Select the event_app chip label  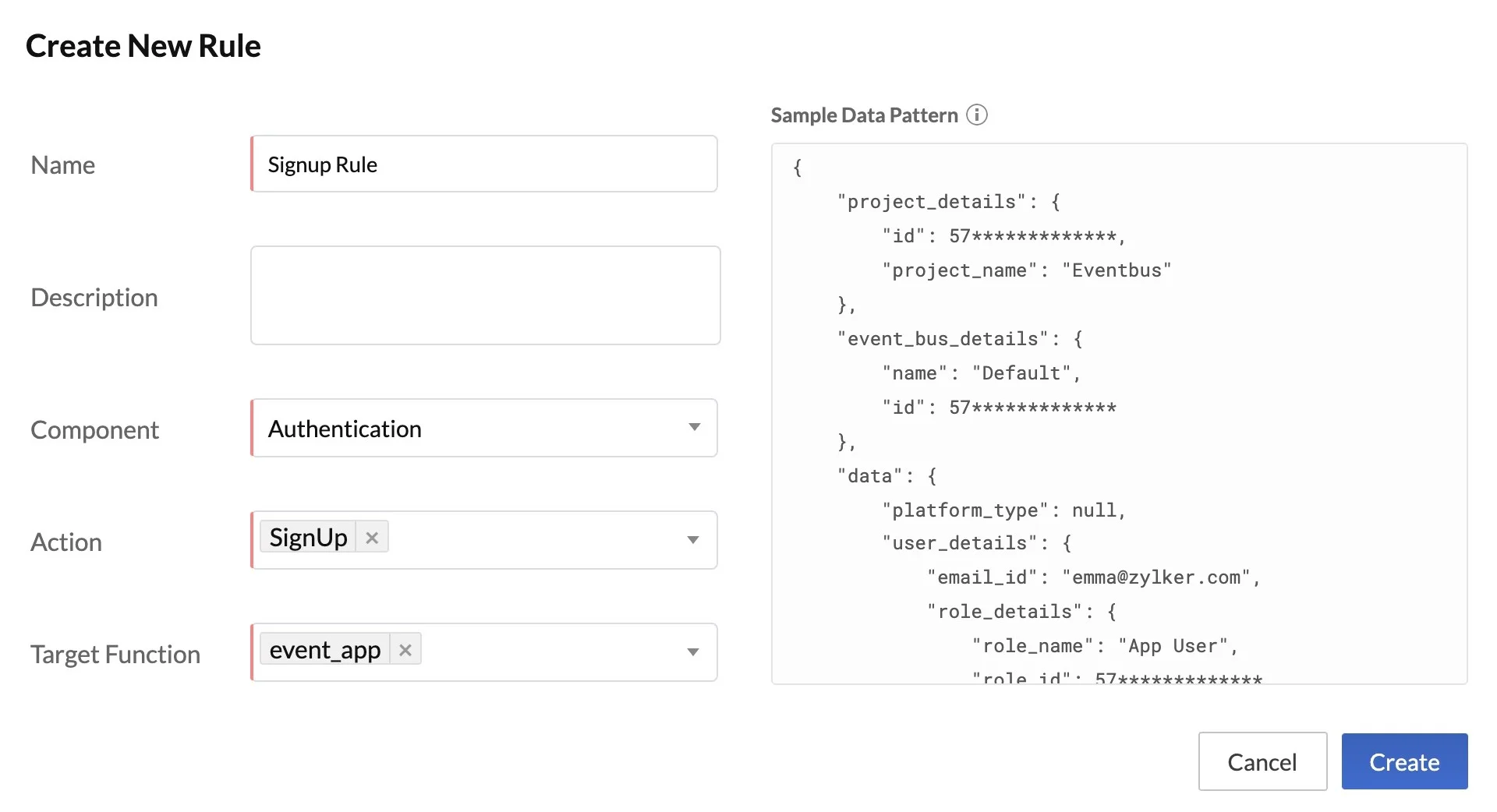click(x=324, y=650)
